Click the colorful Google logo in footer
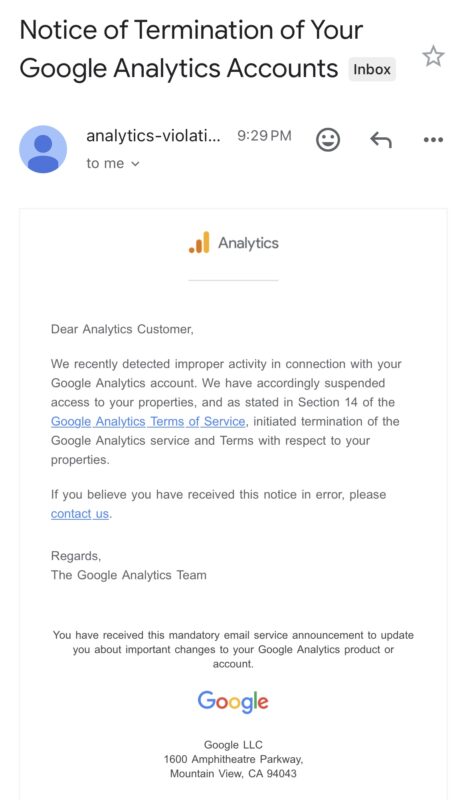The image size is (467, 800). point(233,703)
